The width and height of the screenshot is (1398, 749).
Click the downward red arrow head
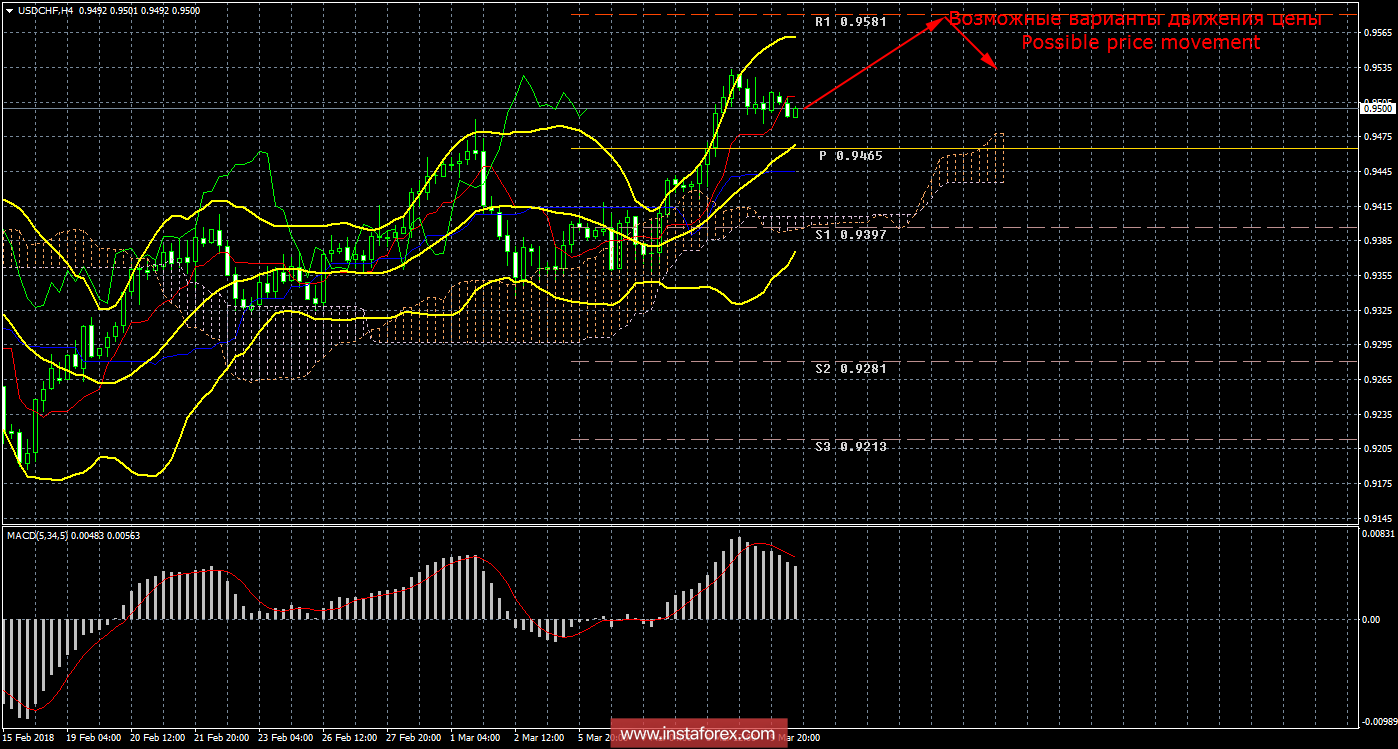pyautogui.click(x=992, y=65)
